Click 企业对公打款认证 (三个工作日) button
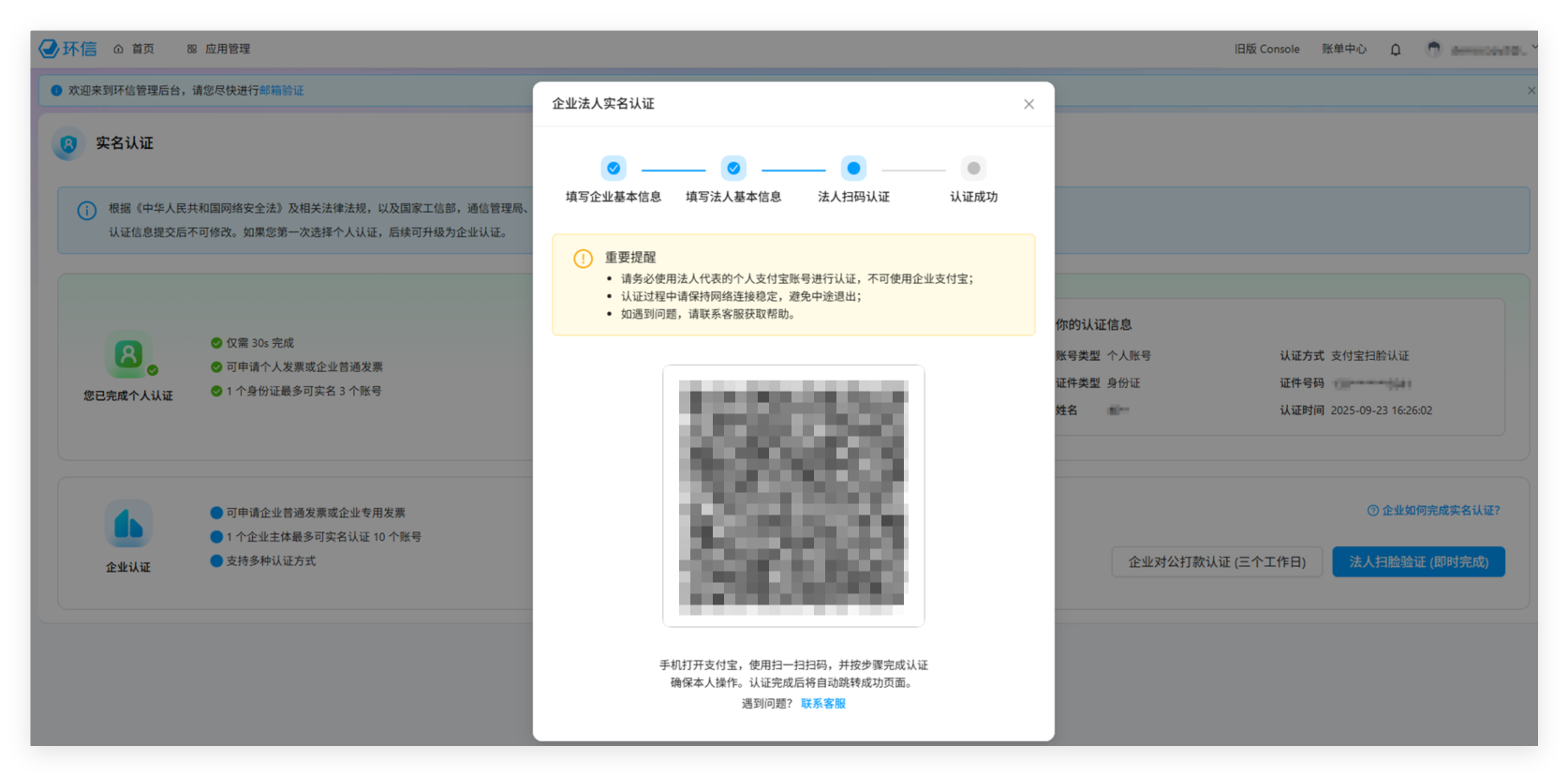The height and width of the screenshot is (776, 1568). 1217,562
